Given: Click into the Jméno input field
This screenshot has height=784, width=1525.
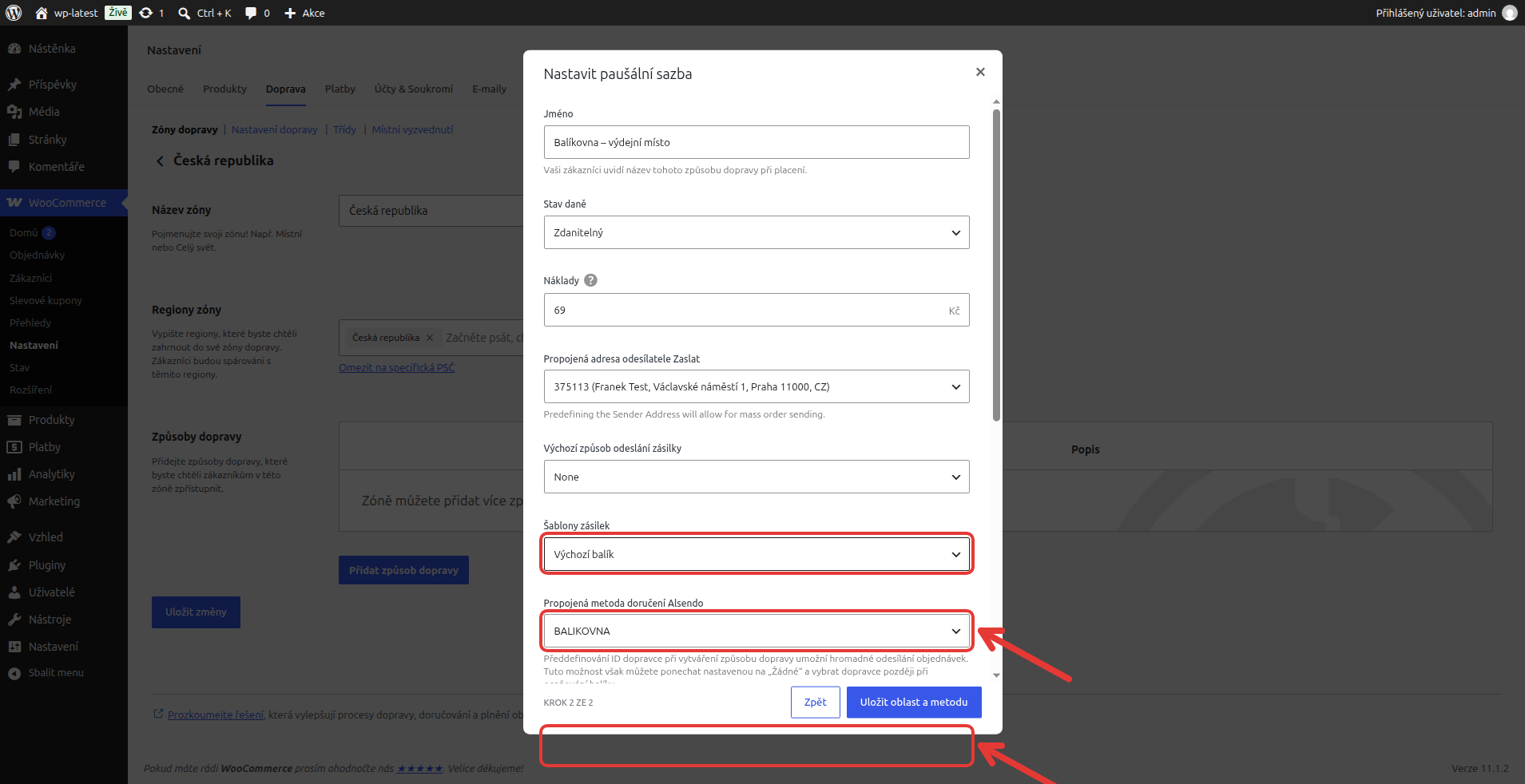Looking at the screenshot, I should click(x=757, y=142).
